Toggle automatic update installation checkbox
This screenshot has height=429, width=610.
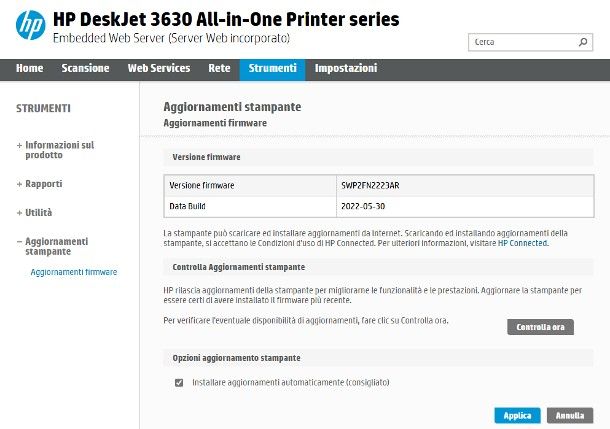click(179, 382)
